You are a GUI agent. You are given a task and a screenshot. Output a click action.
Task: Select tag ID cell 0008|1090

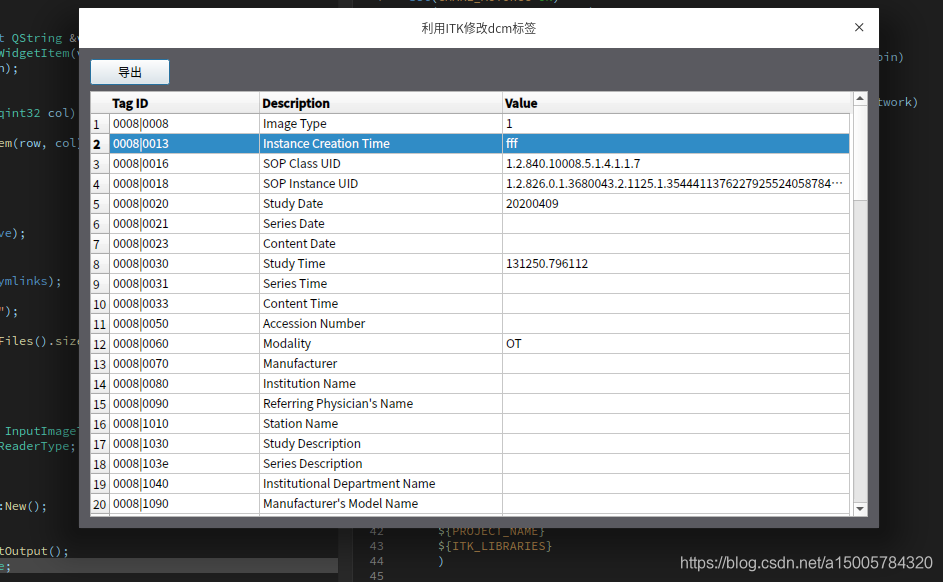point(185,503)
